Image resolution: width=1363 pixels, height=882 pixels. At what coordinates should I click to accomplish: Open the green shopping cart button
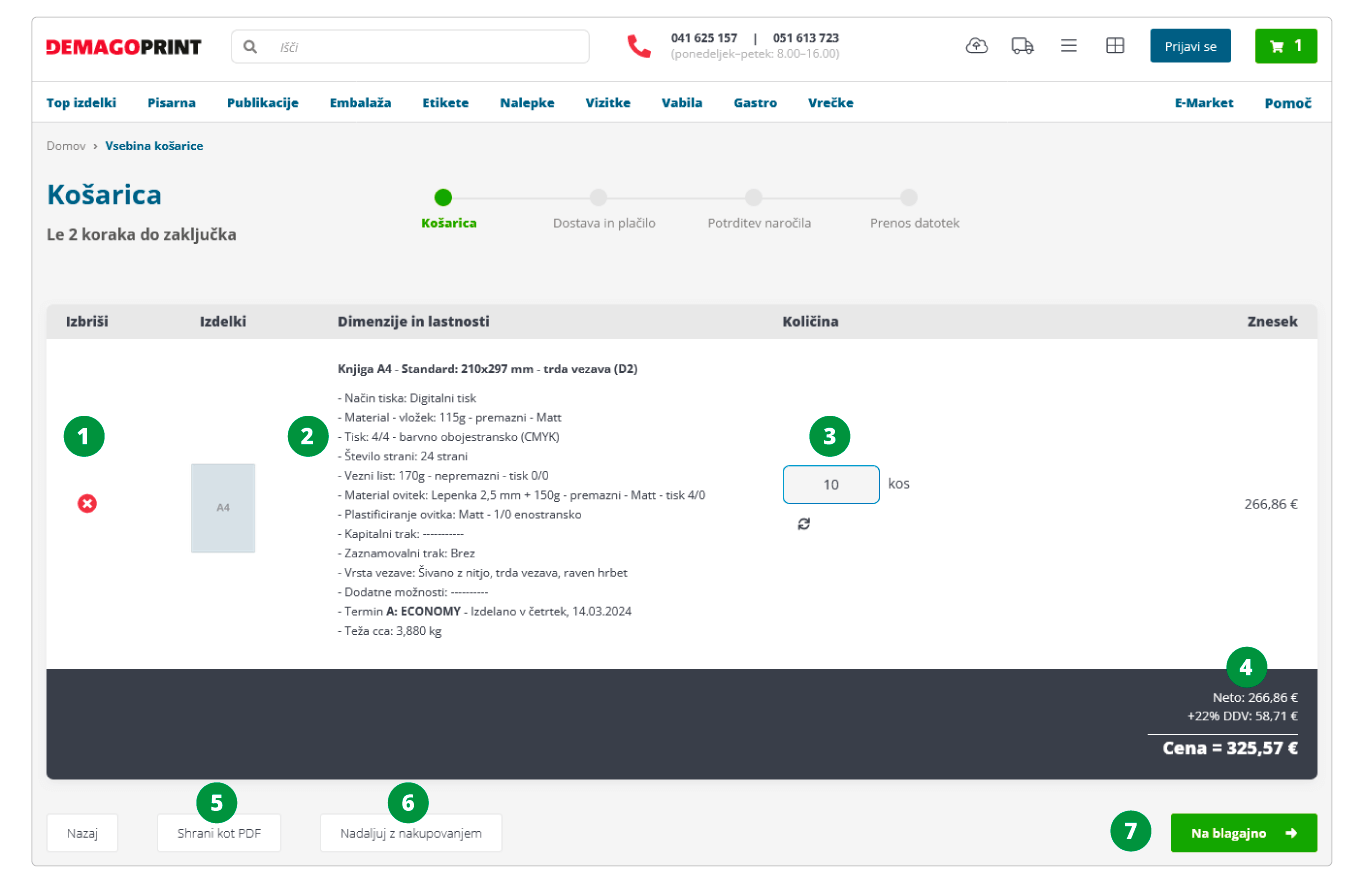[x=1285, y=46]
